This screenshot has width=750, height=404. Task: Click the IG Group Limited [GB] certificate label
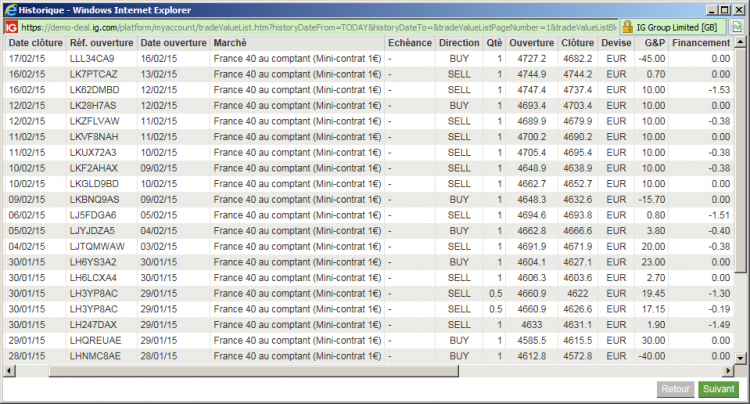676,28
